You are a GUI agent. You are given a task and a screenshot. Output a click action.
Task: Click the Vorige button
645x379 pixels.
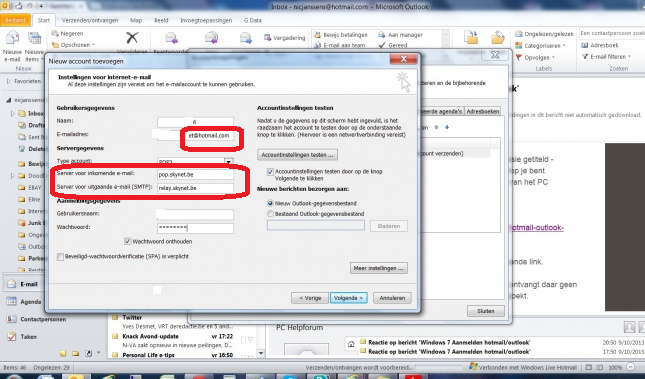tap(310, 298)
